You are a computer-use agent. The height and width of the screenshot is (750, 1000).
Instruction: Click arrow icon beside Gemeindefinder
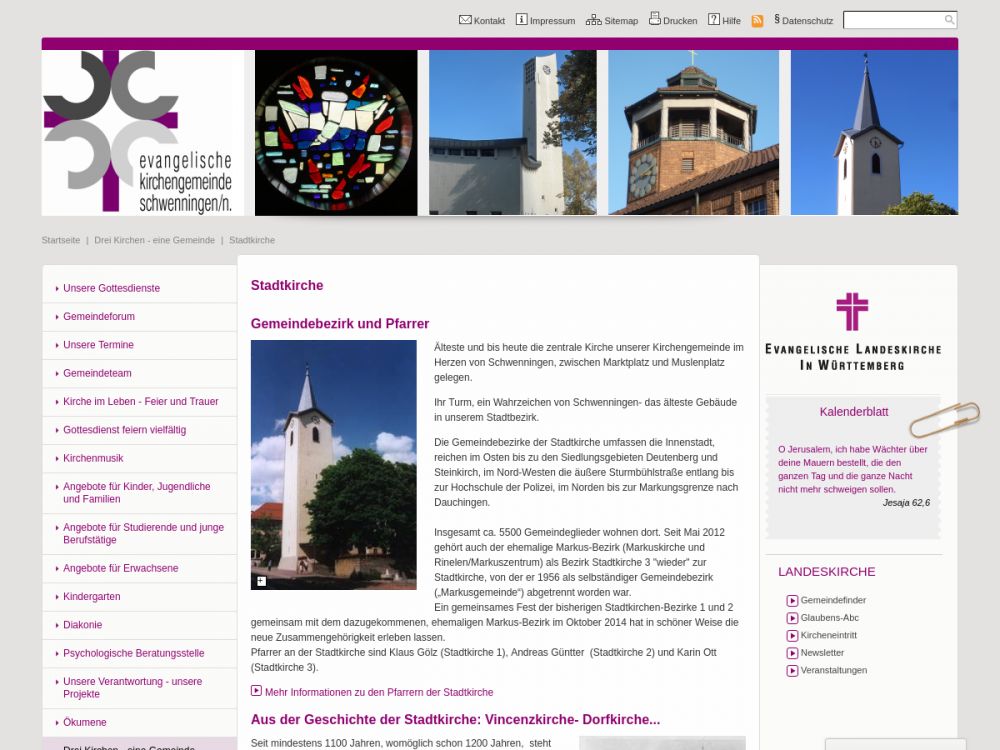(x=792, y=601)
